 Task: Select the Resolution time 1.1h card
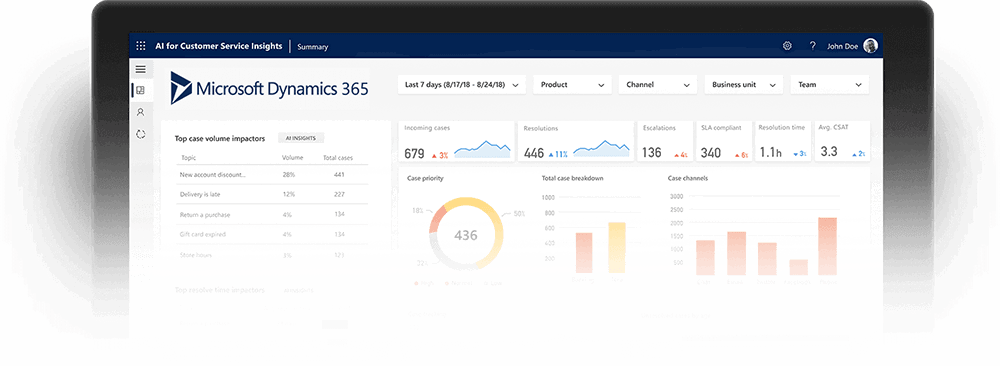[783, 141]
